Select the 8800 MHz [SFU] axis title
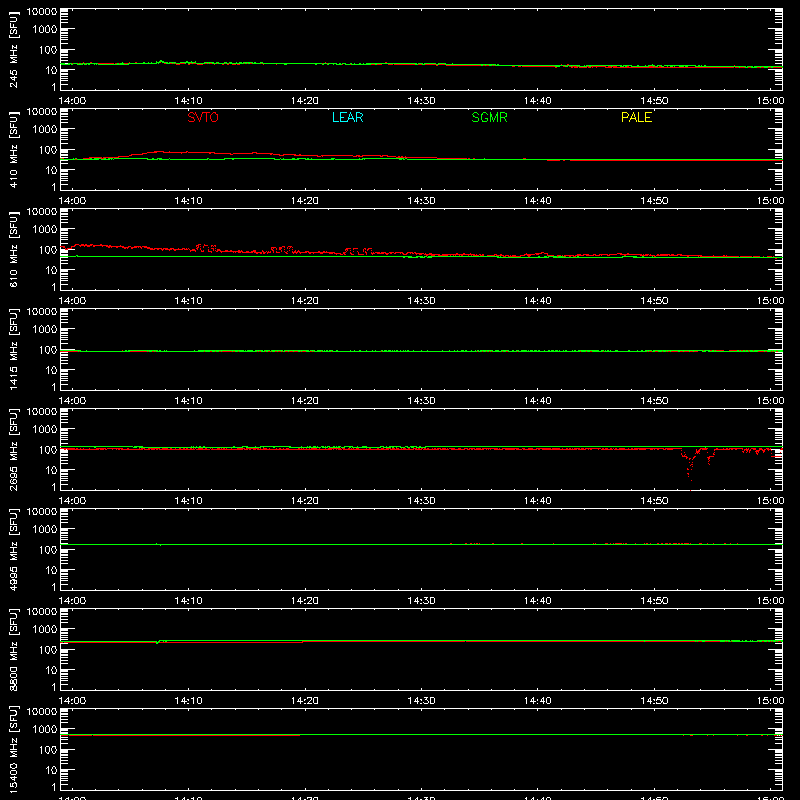Screen dimensions: 800x800 13,649
